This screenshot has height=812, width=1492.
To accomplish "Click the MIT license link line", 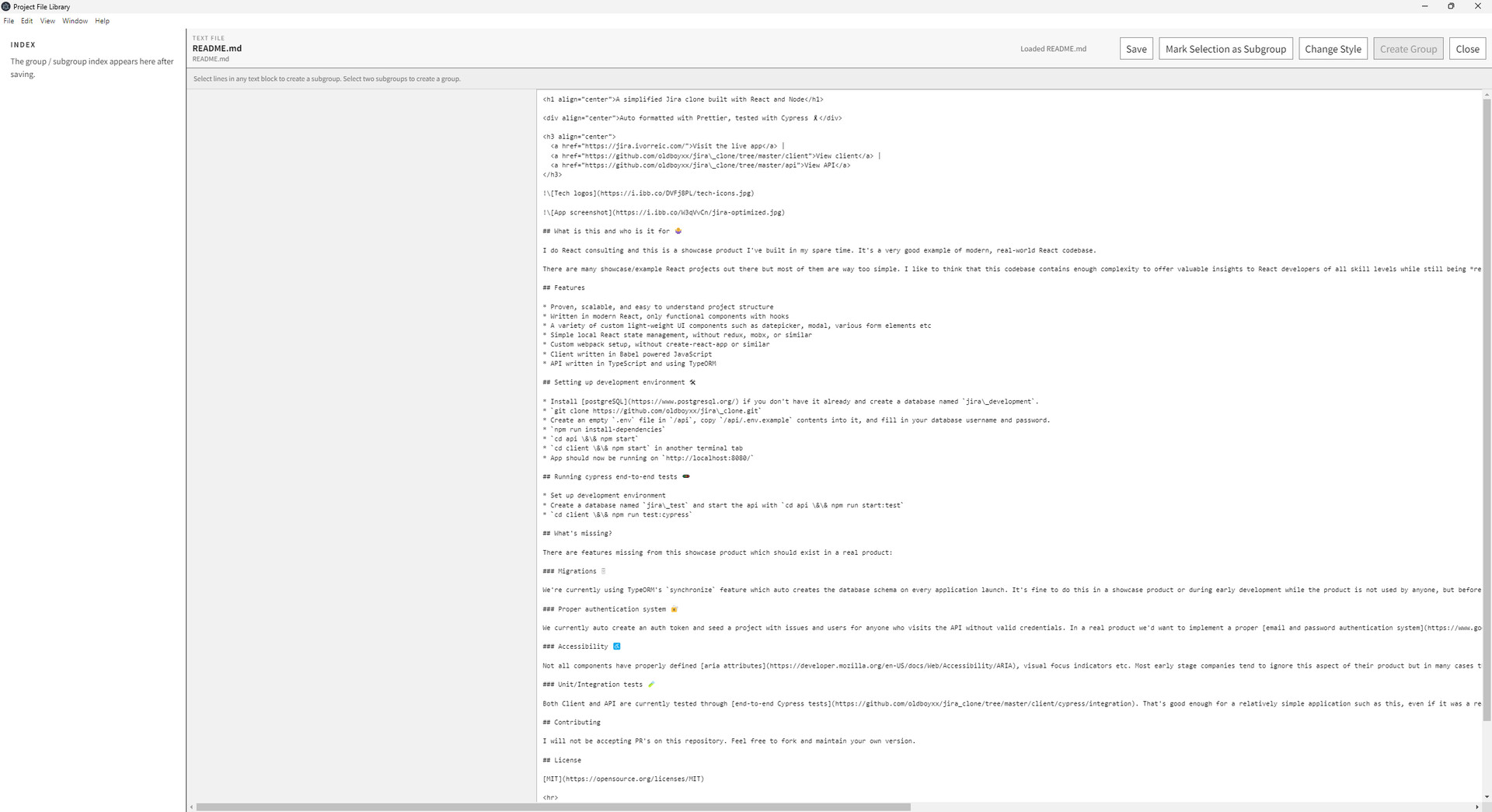I will pyautogui.click(x=623, y=779).
